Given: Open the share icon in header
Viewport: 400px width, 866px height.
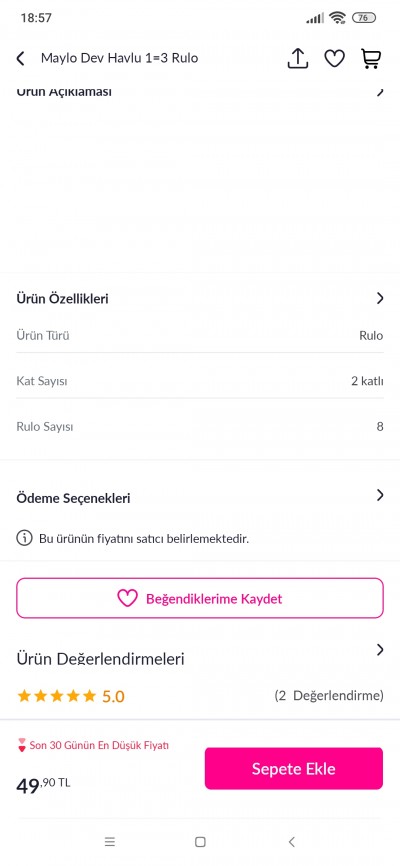Looking at the screenshot, I should coord(298,59).
